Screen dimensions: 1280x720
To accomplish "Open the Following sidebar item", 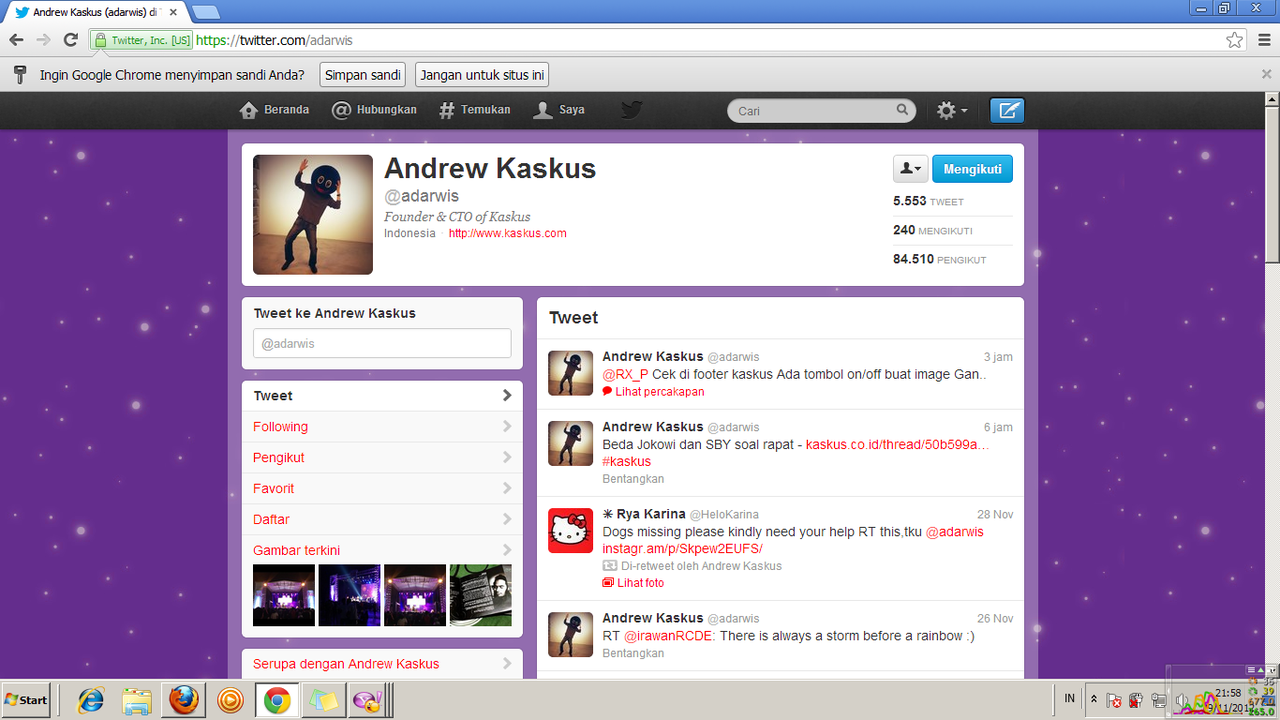I will tap(382, 427).
